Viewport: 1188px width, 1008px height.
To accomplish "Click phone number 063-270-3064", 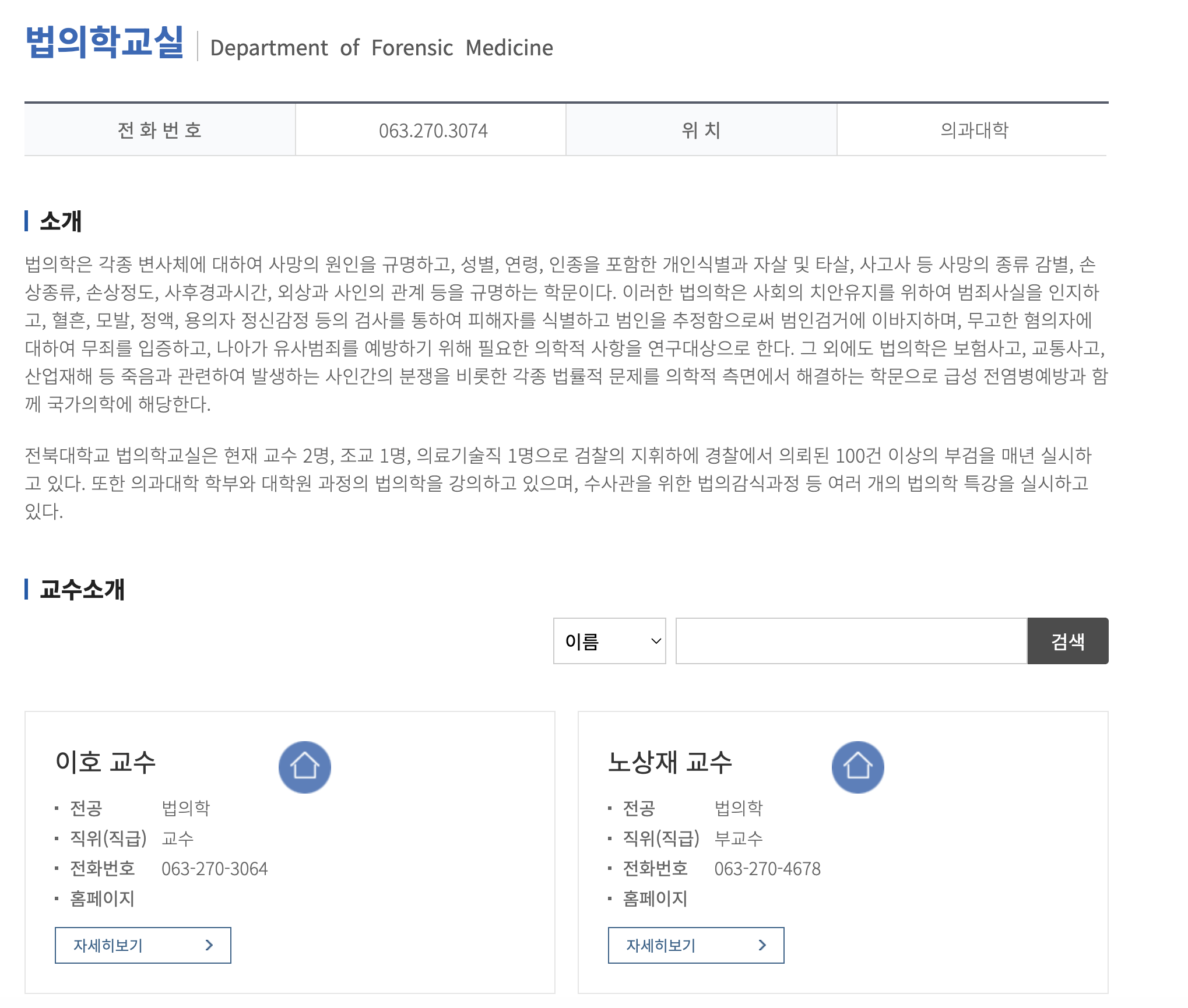I will point(215,869).
